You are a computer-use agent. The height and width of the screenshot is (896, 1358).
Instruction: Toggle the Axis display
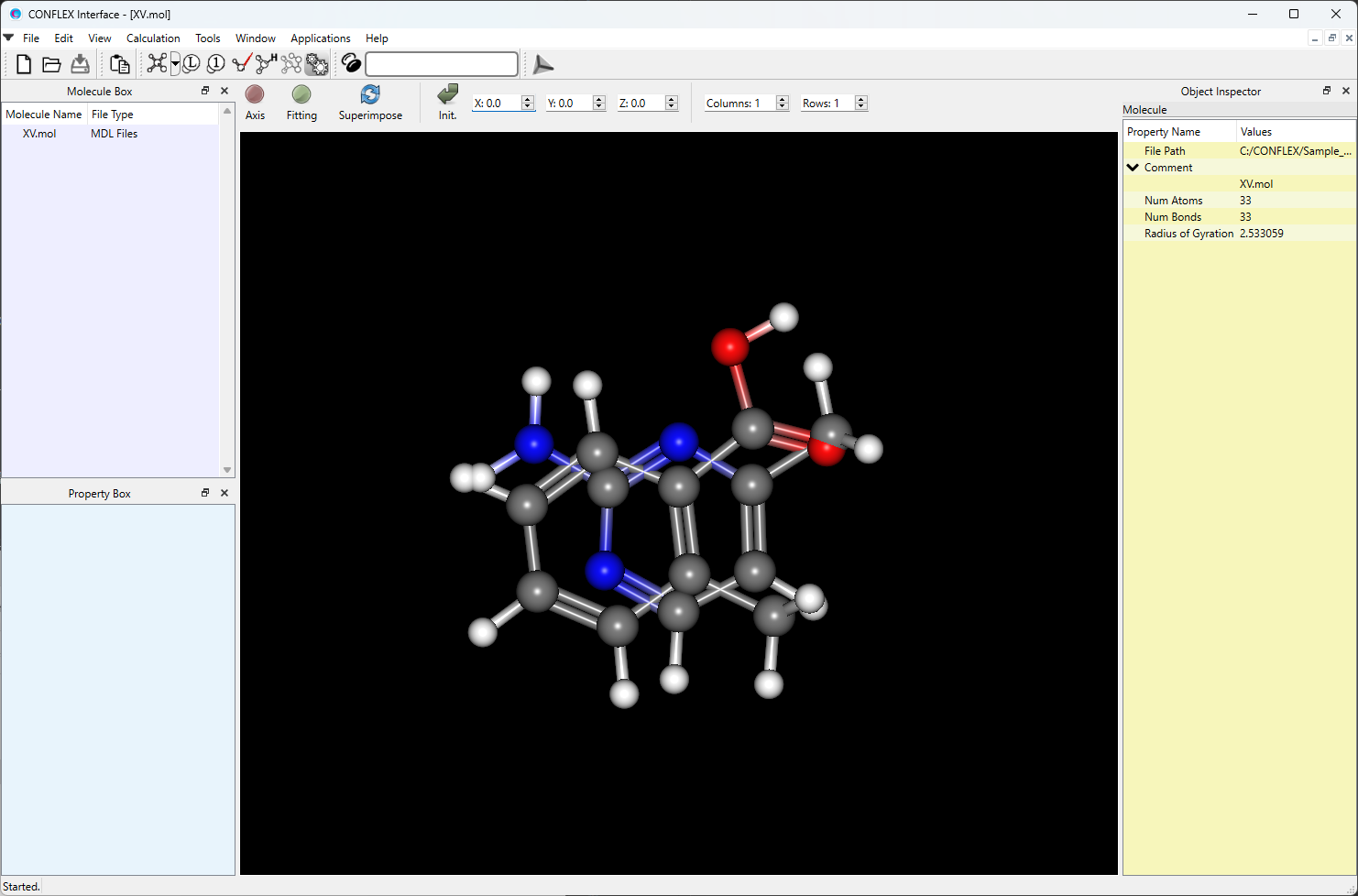point(255,102)
